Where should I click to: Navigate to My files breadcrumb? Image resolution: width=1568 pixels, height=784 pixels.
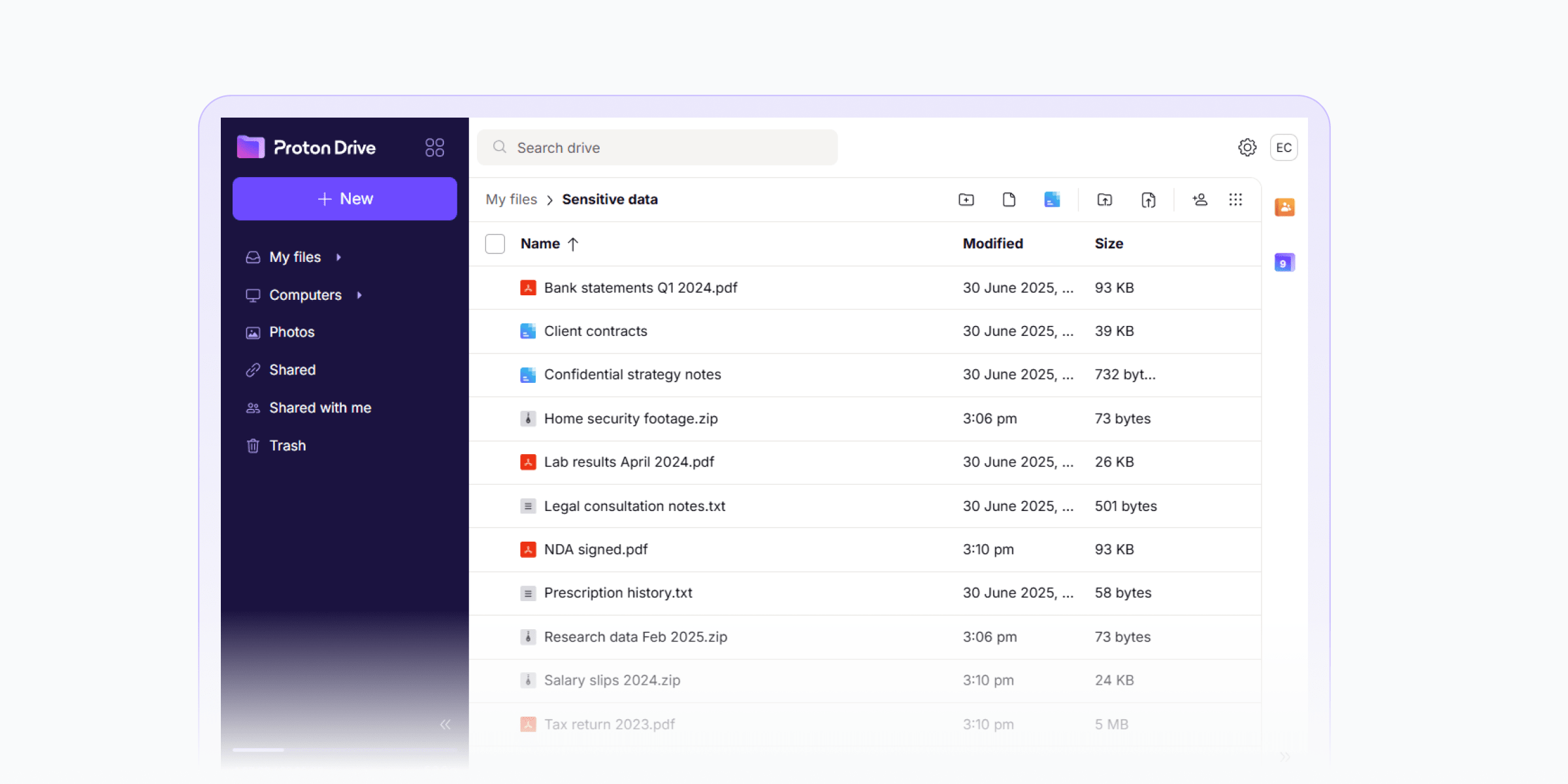(x=511, y=200)
